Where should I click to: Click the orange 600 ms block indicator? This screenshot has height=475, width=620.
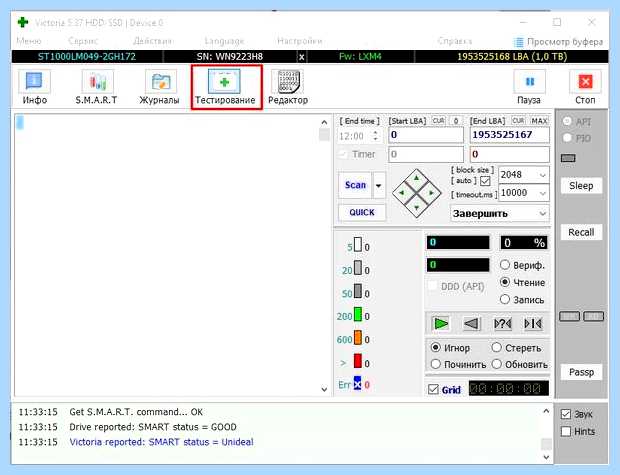tap(357, 338)
